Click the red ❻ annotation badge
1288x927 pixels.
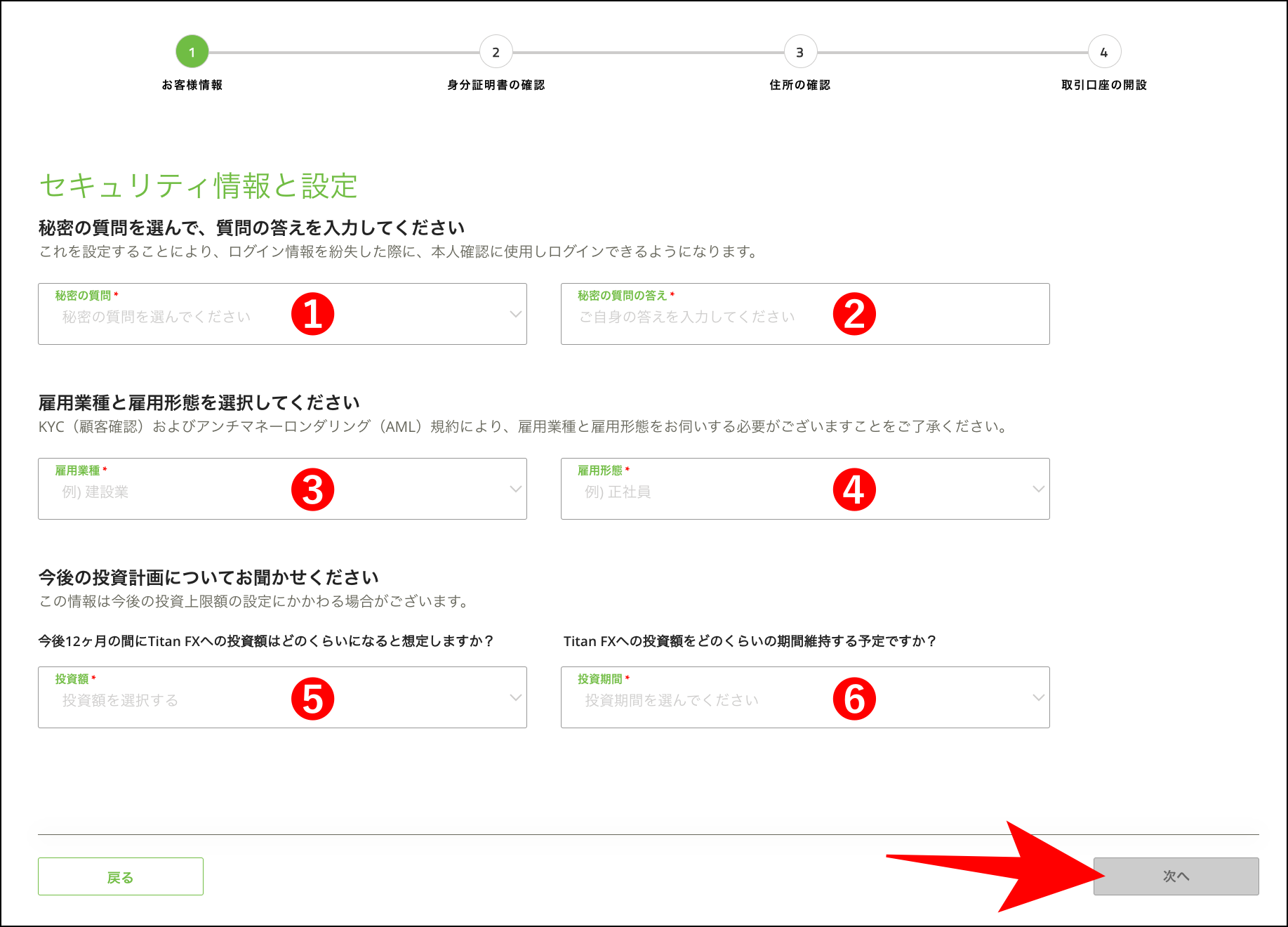[854, 698]
